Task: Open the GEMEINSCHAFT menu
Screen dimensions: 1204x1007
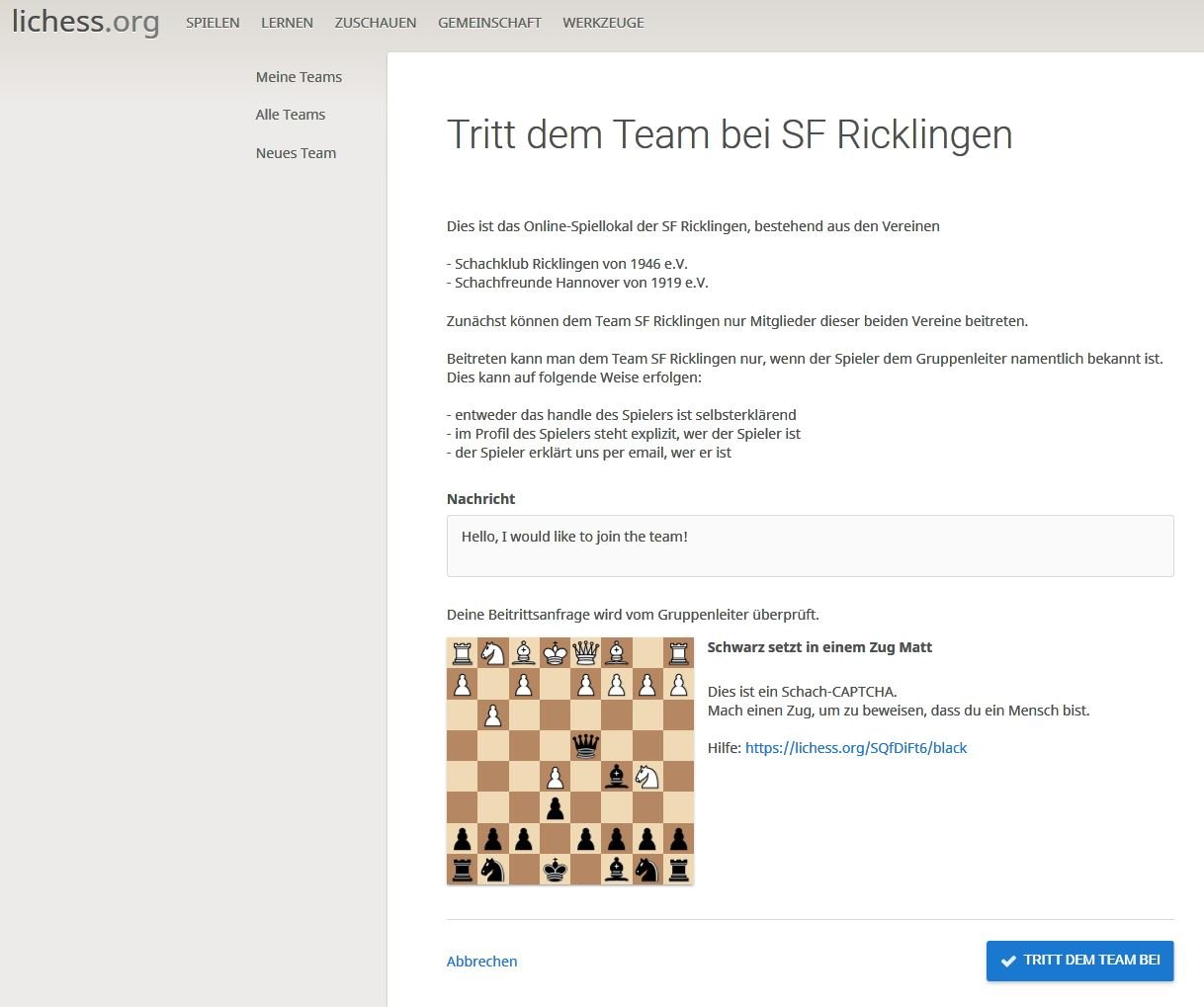Action: tap(489, 23)
